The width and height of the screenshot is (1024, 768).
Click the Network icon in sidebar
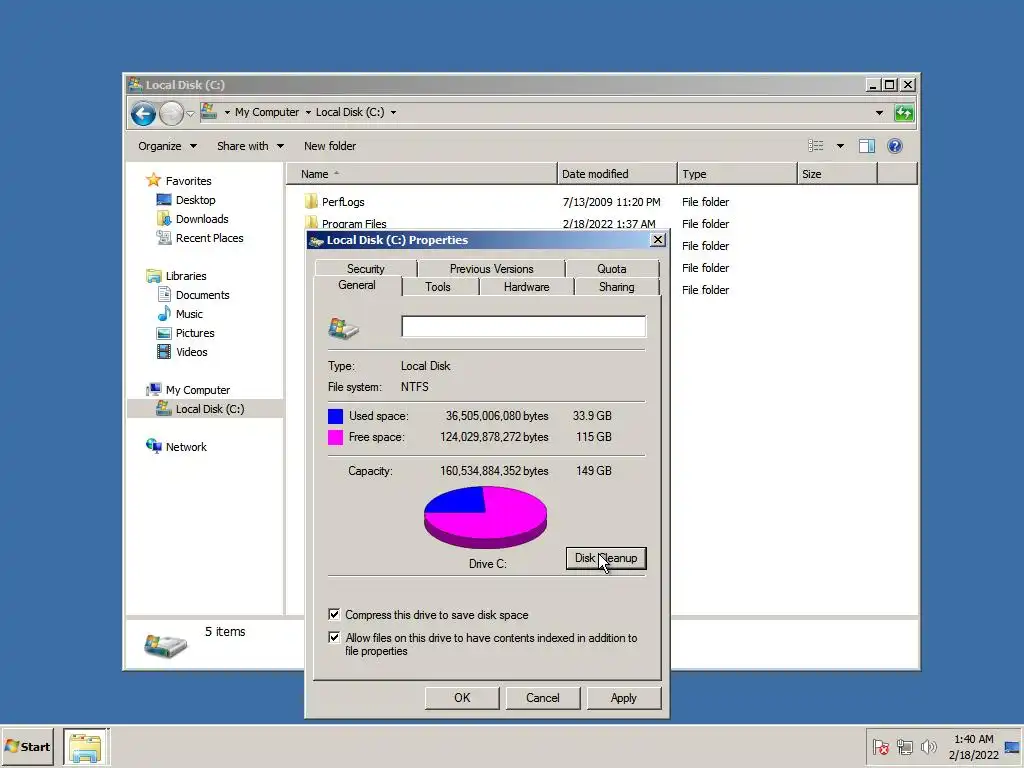pyautogui.click(x=153, y=447)
